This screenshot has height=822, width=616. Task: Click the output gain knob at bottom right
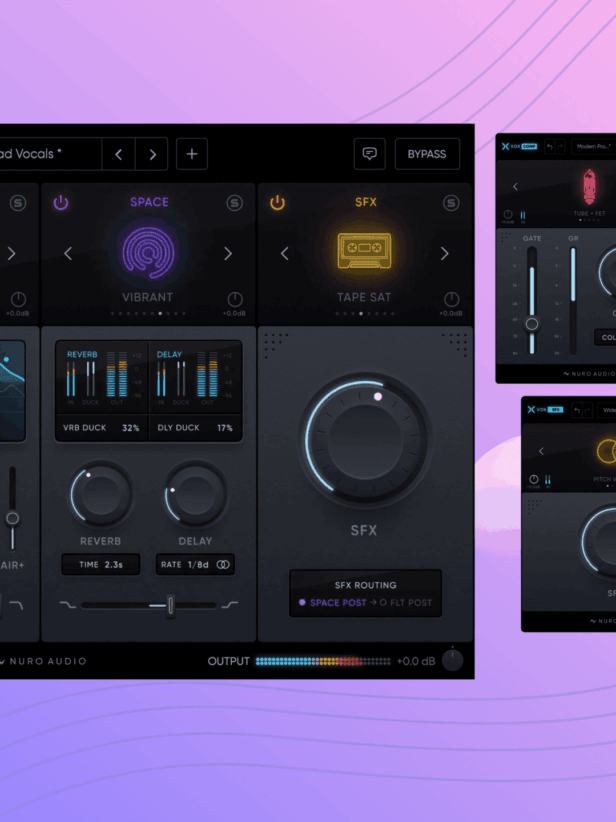(x=452, y=661)
